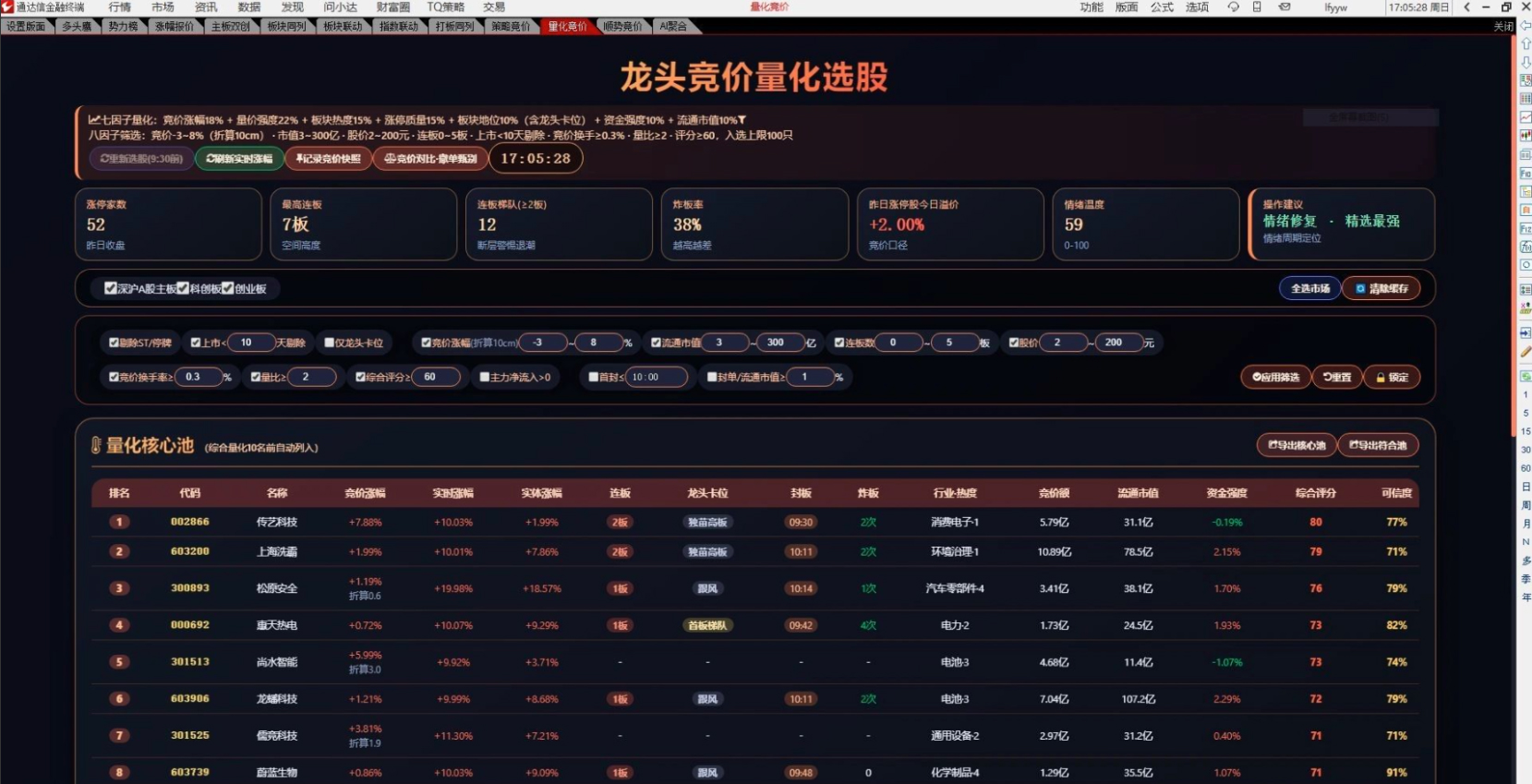
Task: Open 竞价对比·章单甄别
Action: [429, 159]
